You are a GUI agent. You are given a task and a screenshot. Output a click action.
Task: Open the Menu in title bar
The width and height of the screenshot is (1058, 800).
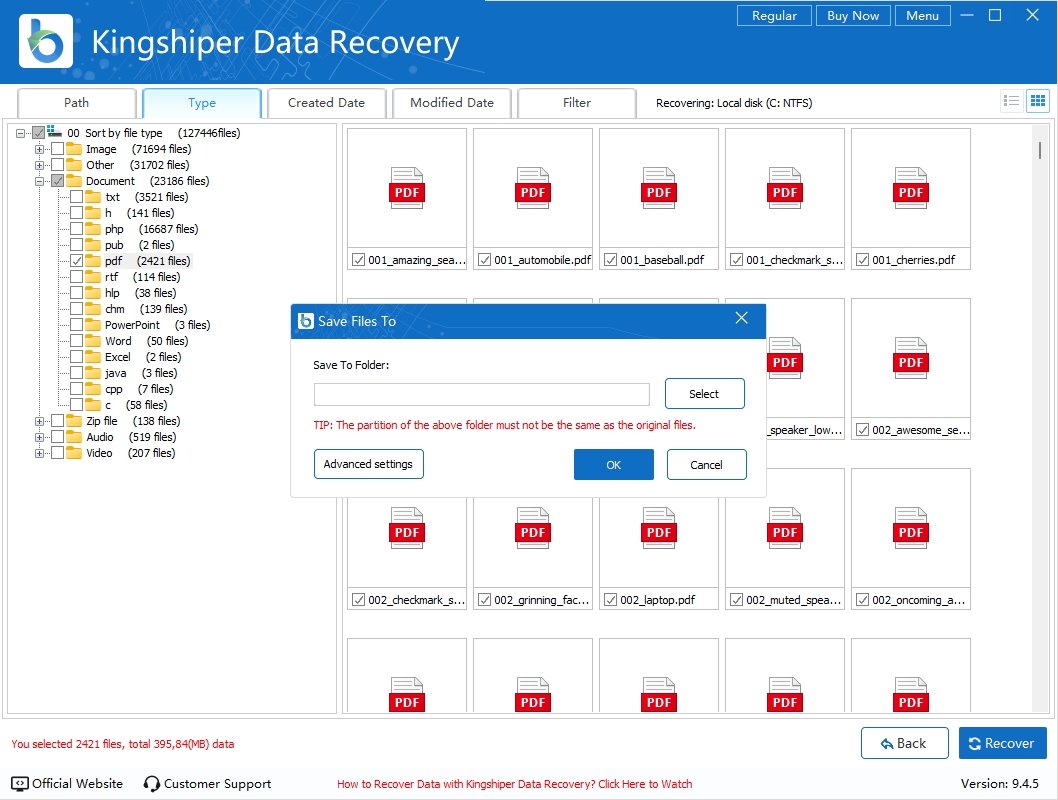[922, 16]
